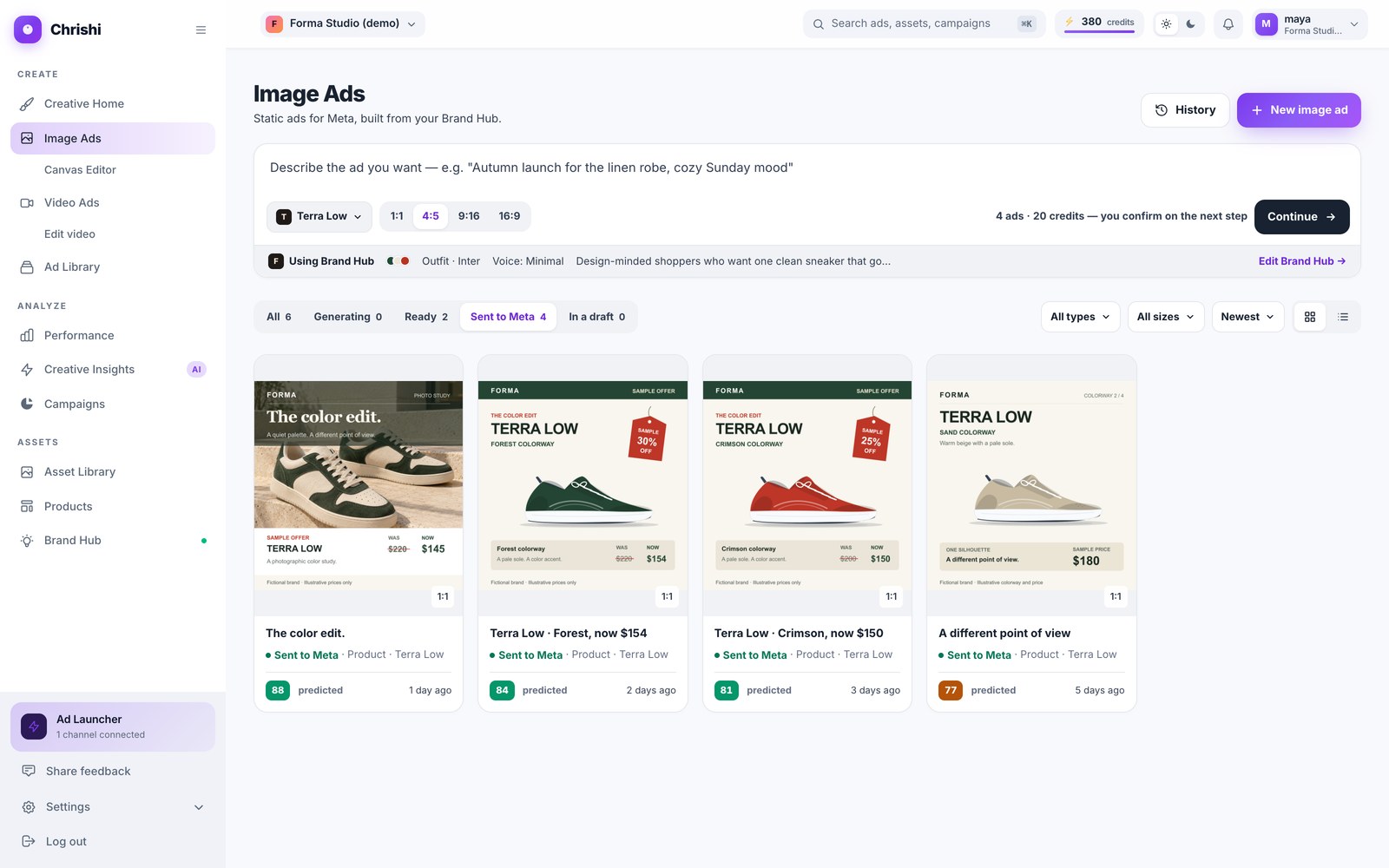Image resolution: width=1389 pixels, height=868 pixels.
Task: Open Products page
Action: coord(113,507)
